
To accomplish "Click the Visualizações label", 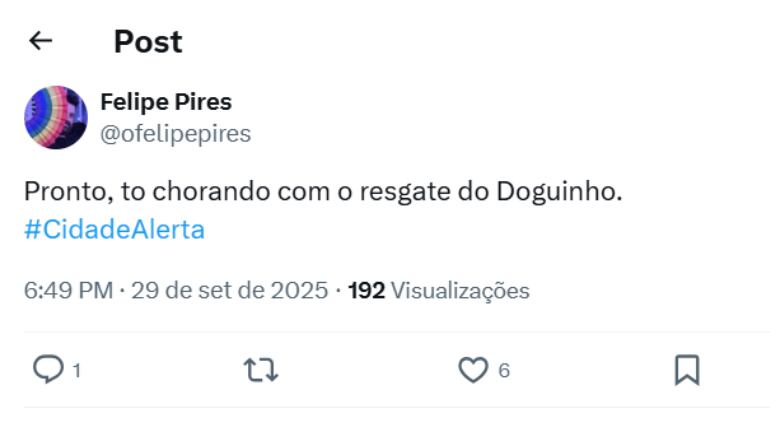I will click(x=459, y=291).
